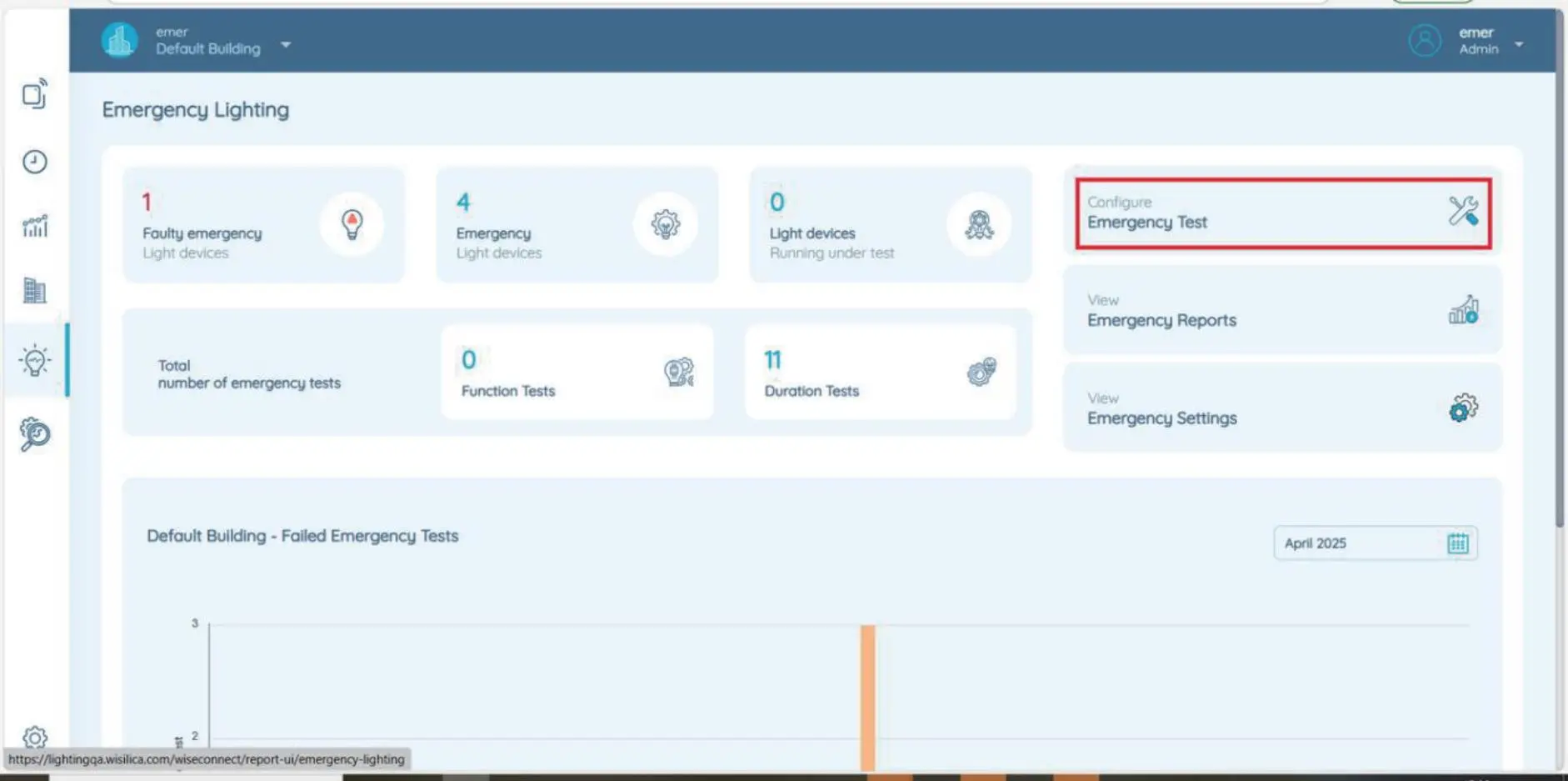The image size is (1568, 781).
Task: Select the building sidebar icon
Action: 34,291
